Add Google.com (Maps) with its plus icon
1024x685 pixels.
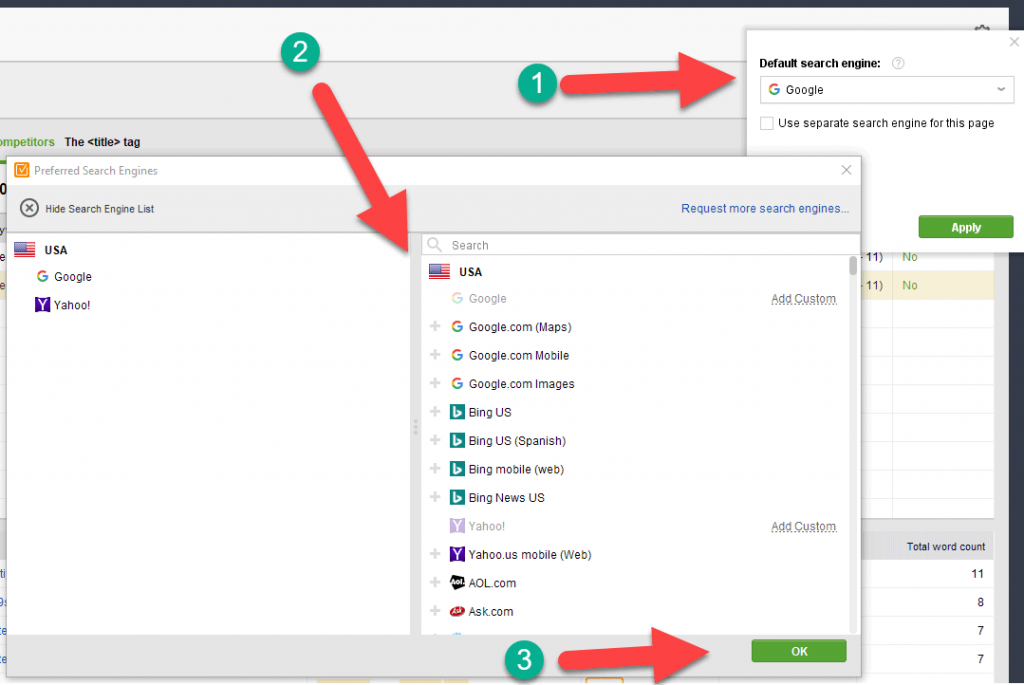coord(436,326)
